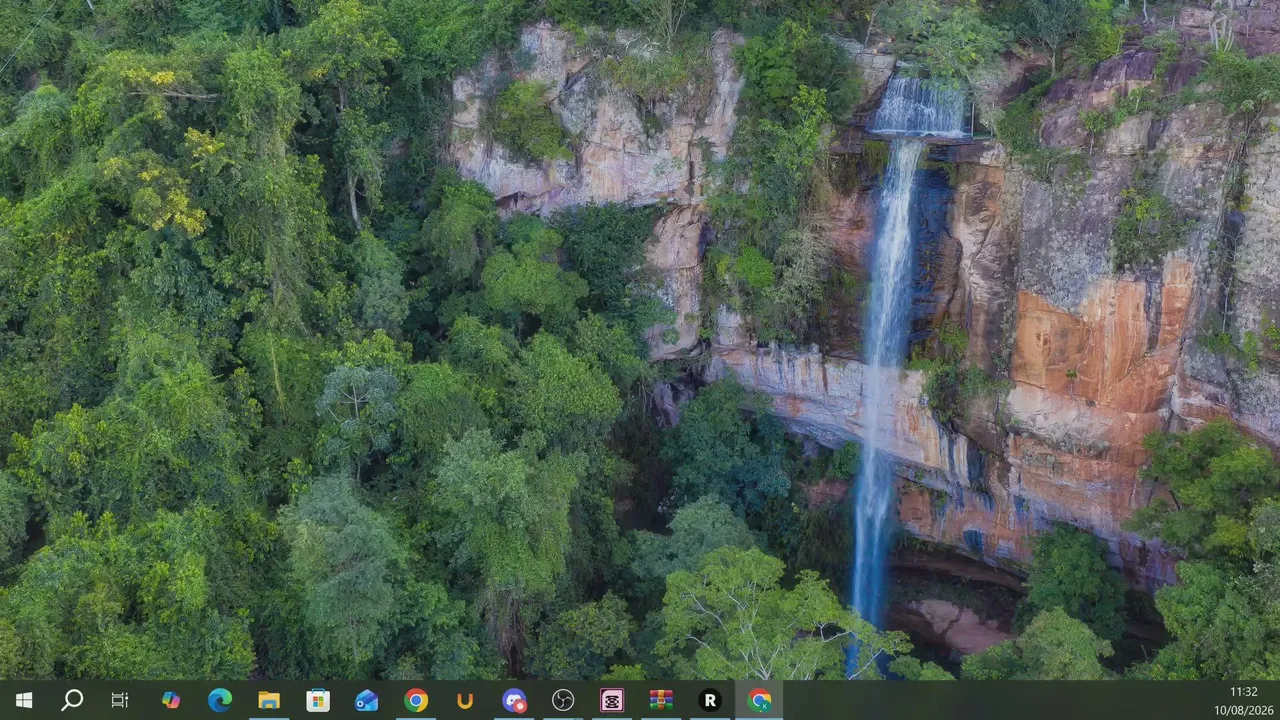This screenshot has width=1280, height=720.
Task: Launch Microsoft Copilot from the taskbar
Action: click(x=171, y=700)
